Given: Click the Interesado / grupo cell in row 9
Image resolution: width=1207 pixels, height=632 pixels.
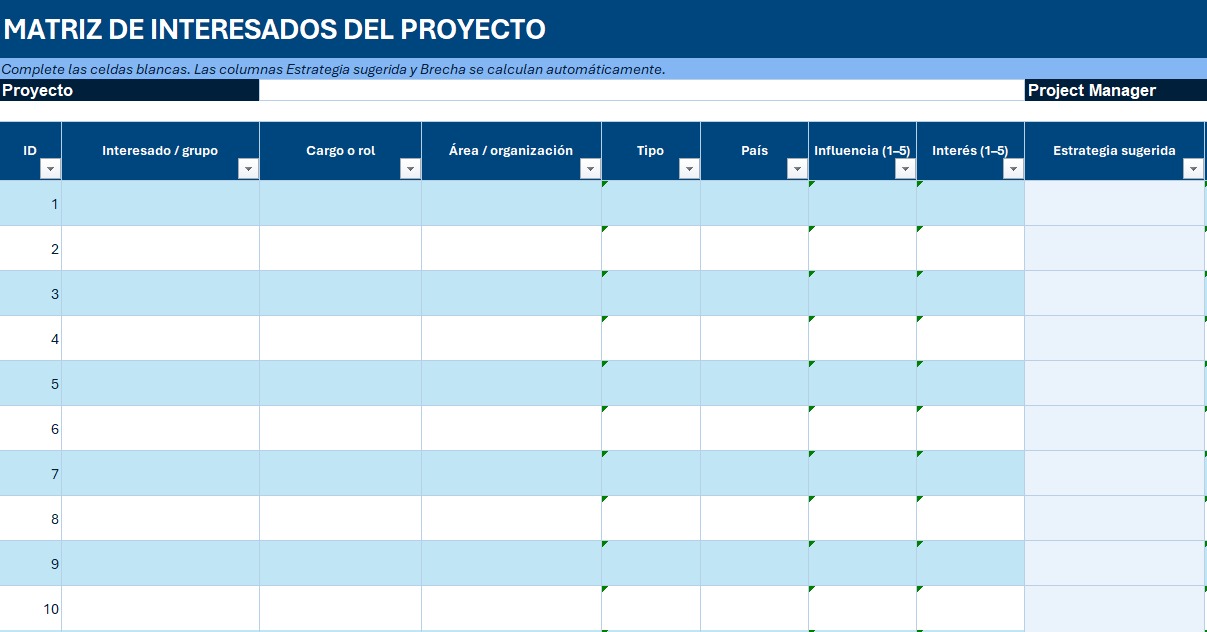Looking at the screenshot, I should pos(161,563).
